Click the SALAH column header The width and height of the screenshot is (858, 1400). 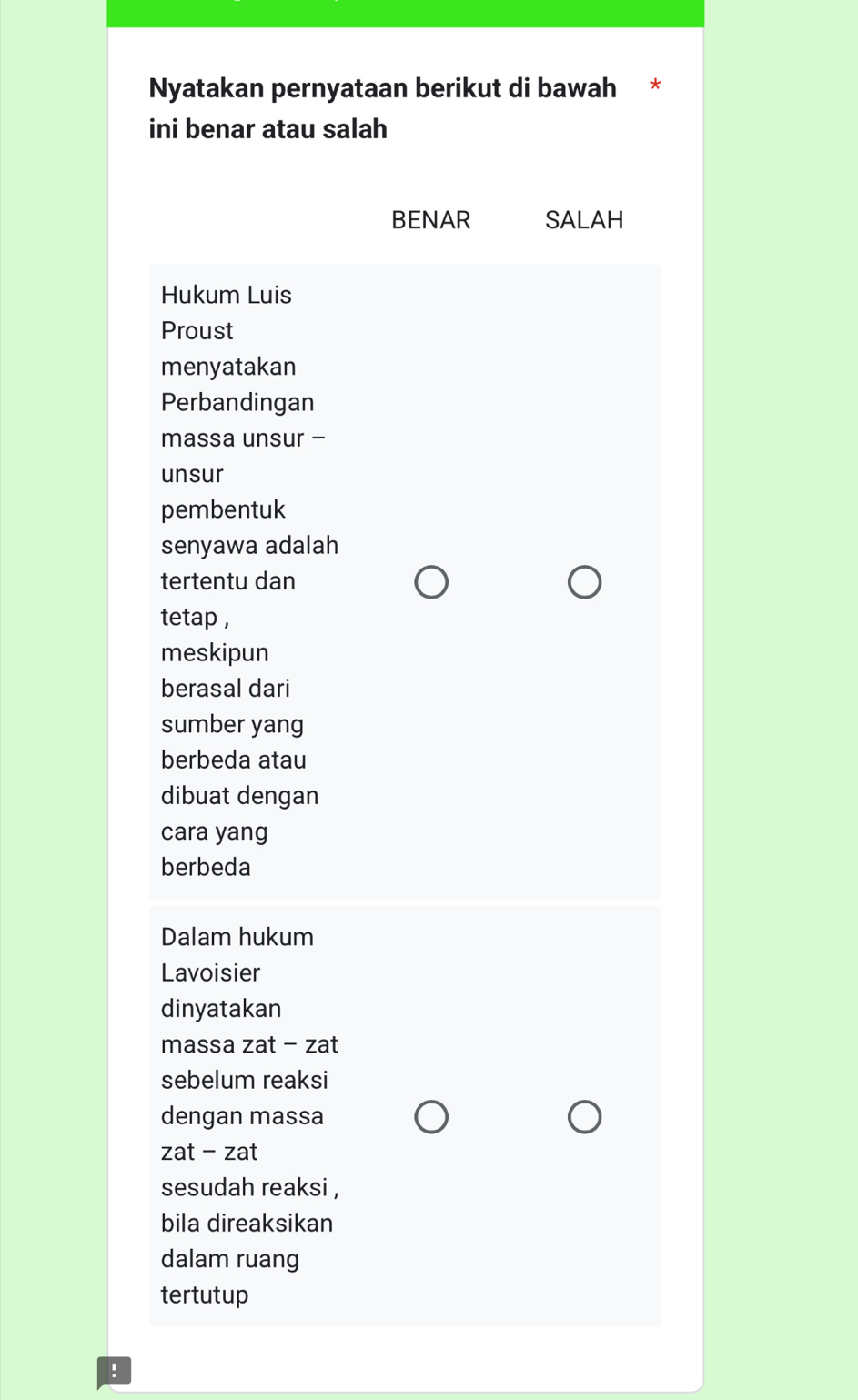coord(584,220)
